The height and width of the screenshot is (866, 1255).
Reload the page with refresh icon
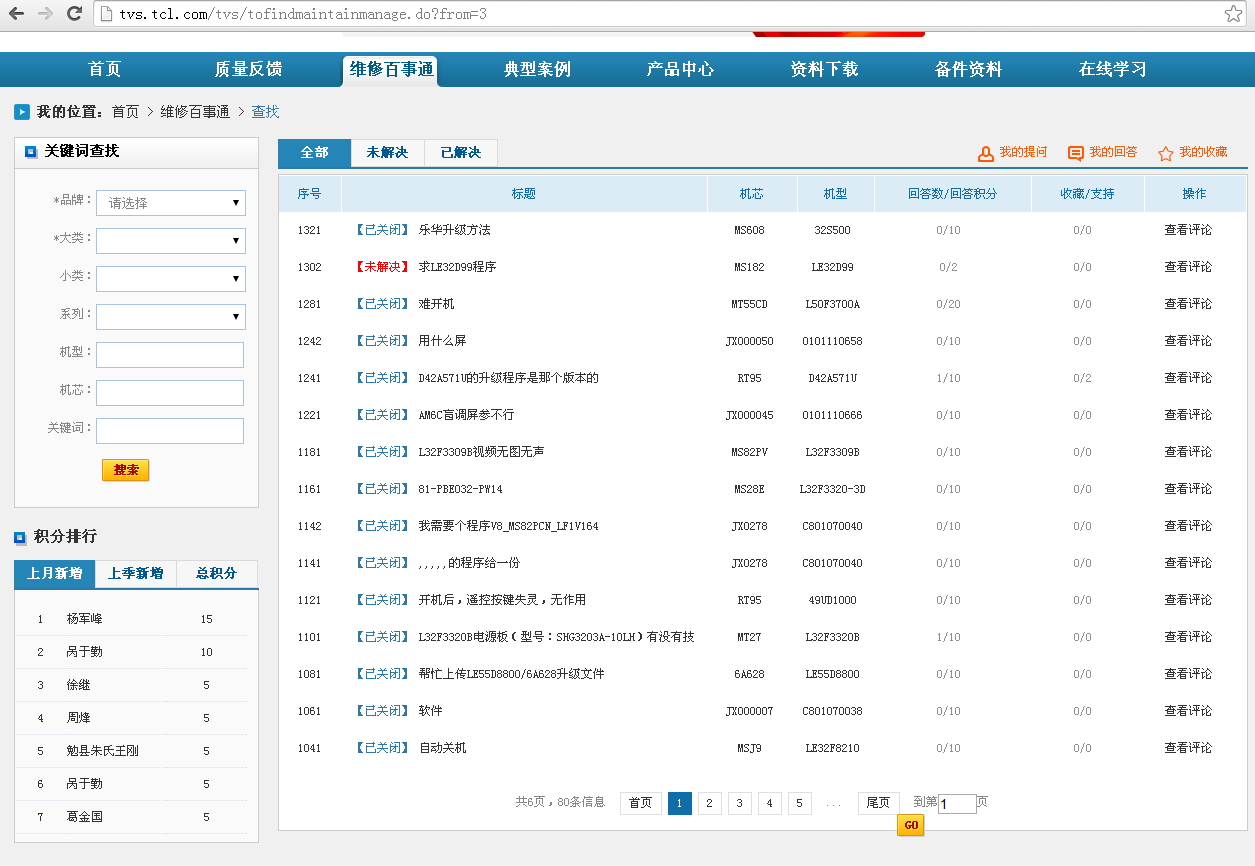click(74, 14)
